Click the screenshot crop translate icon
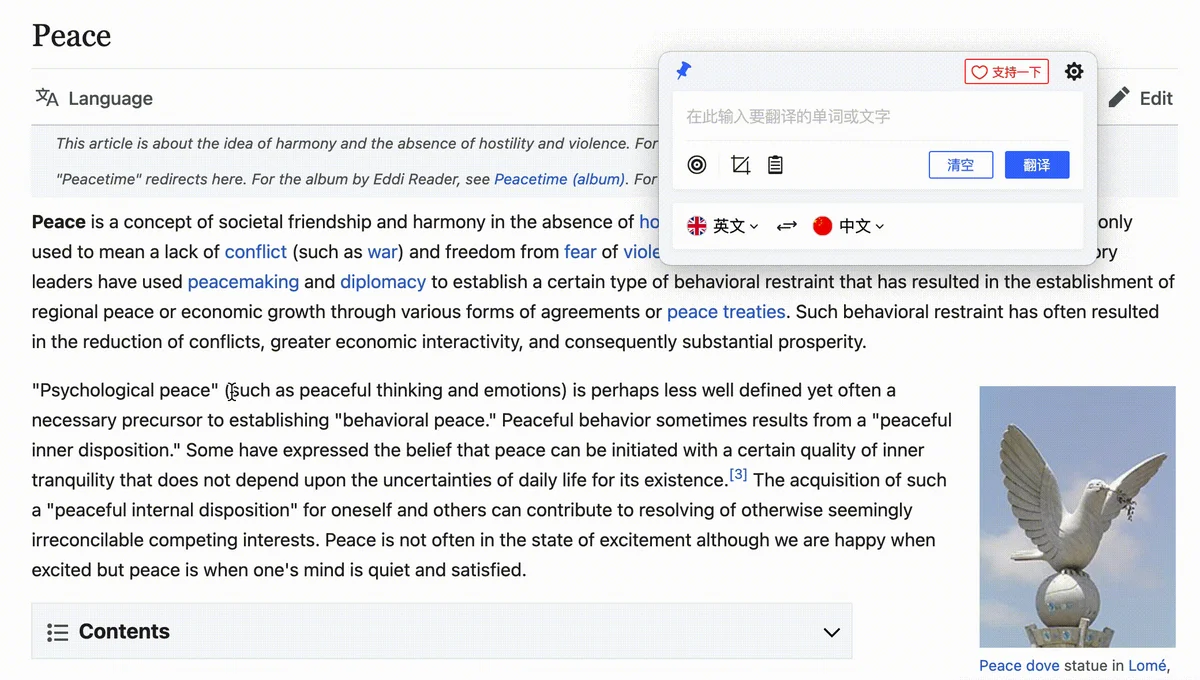This screenshot has height=680, width=1200. tap(740, 165)
